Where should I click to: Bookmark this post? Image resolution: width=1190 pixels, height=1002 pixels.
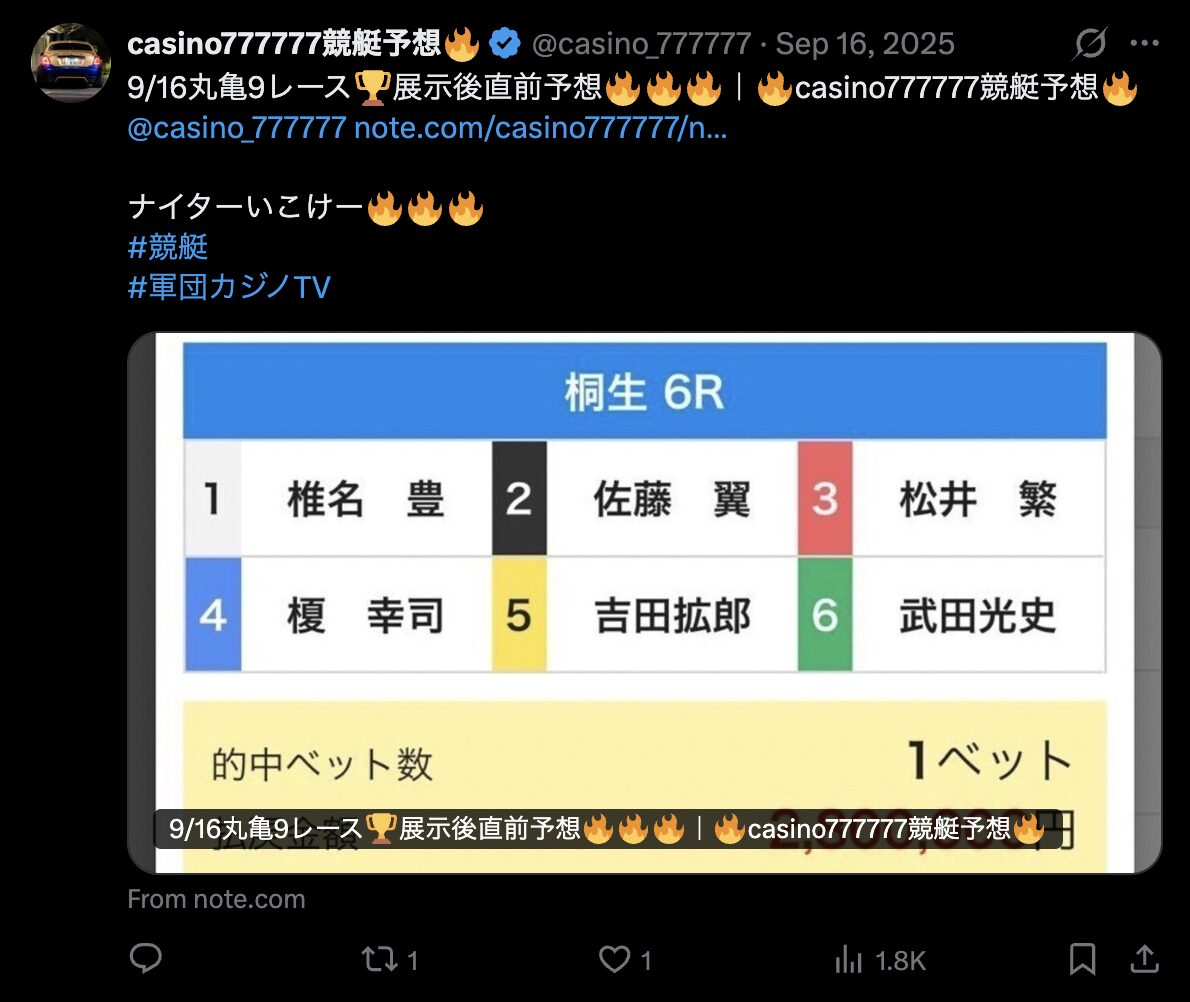pyautogui.click(x=1082, y=959)
